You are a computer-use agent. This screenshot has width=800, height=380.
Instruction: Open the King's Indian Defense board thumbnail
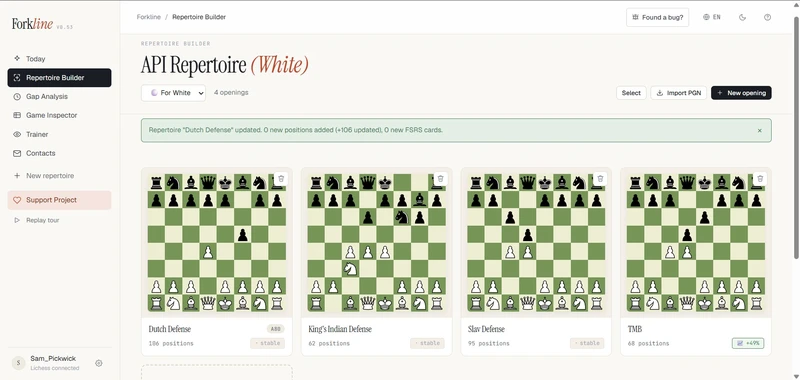click(377, 242)
